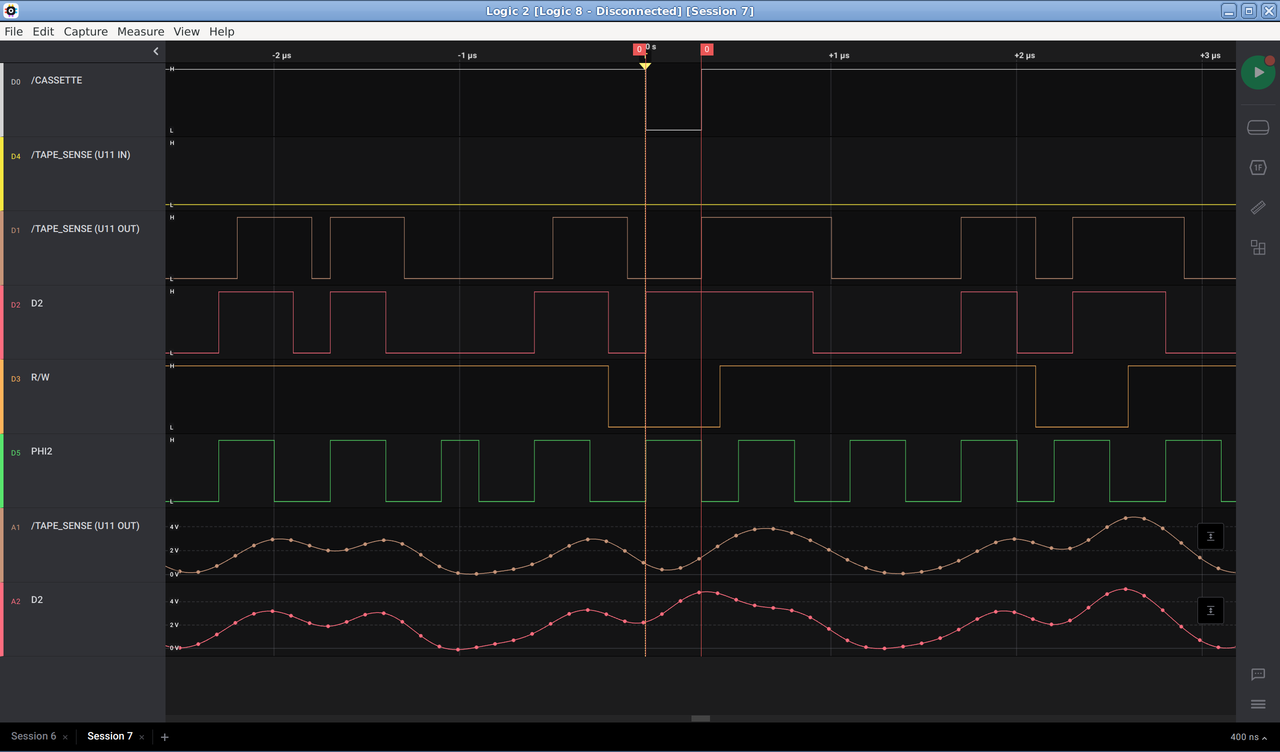Open the Analyzers panel icon

(1258, 168)
